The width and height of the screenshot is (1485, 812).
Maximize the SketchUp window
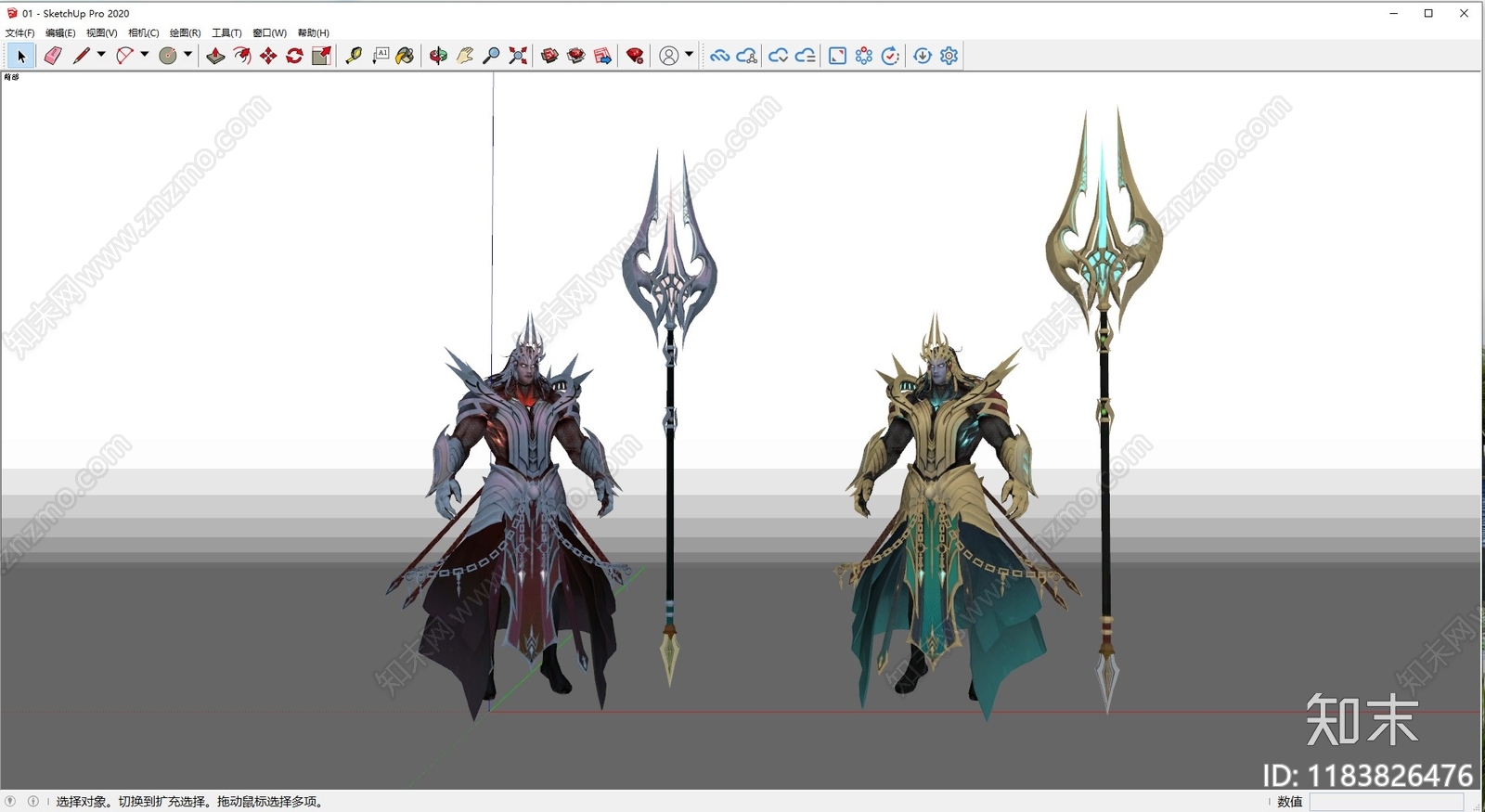click(x=1428, y=13)
